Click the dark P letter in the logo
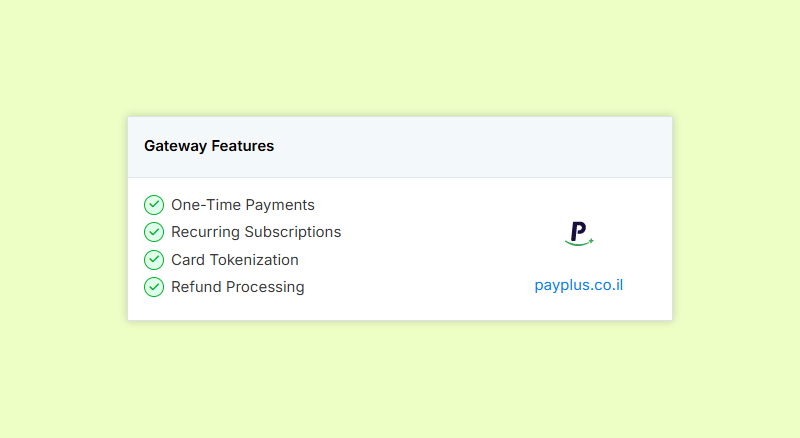The width and height of the screenshot is (800, 438). coord(578,230)
